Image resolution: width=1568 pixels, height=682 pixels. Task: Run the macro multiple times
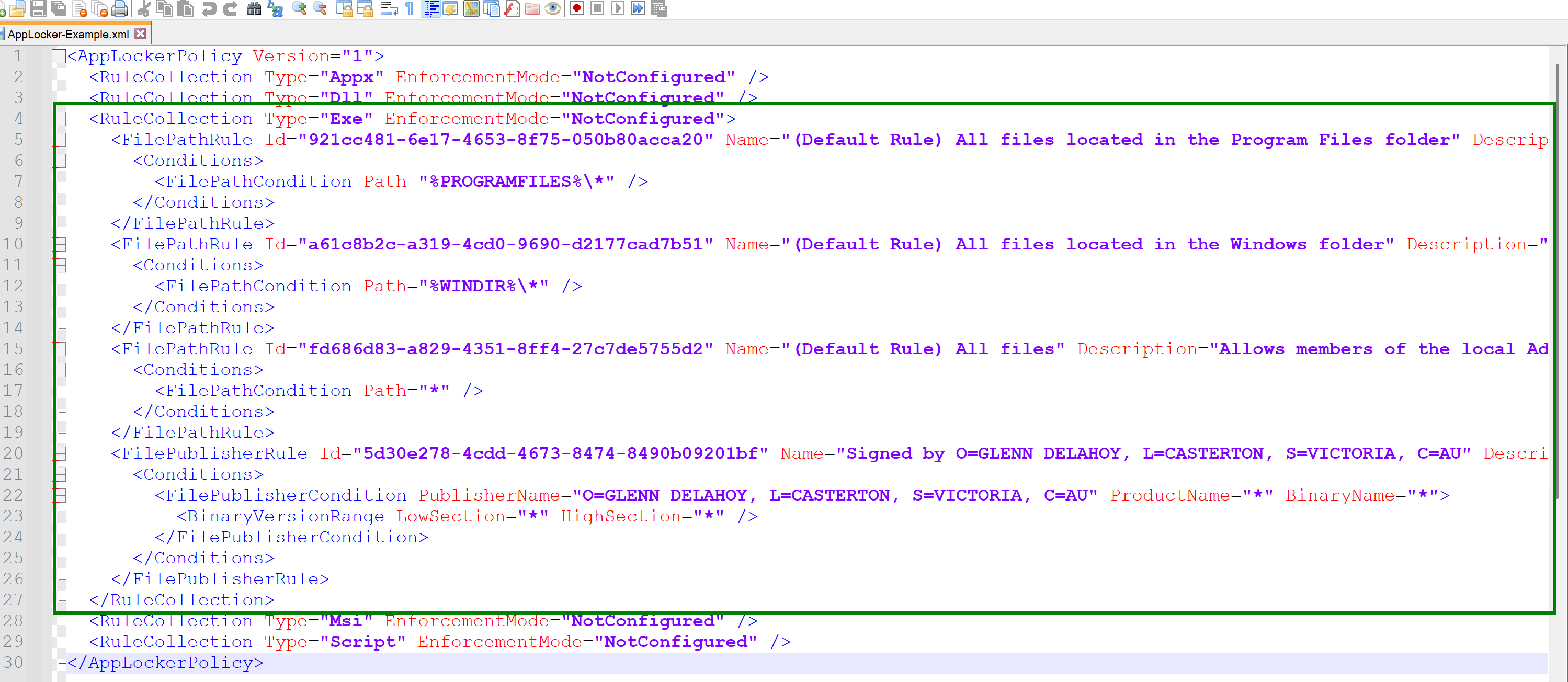(638, 8)
